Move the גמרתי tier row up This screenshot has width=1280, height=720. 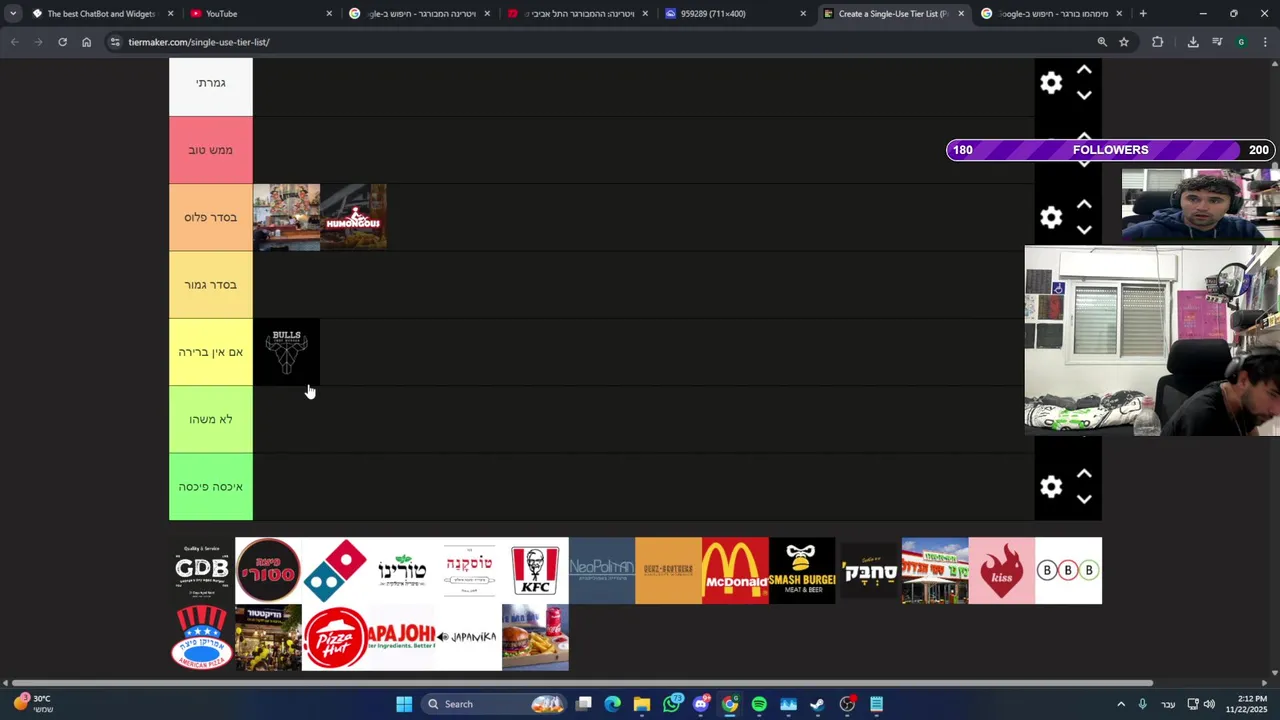point(1084,70)
